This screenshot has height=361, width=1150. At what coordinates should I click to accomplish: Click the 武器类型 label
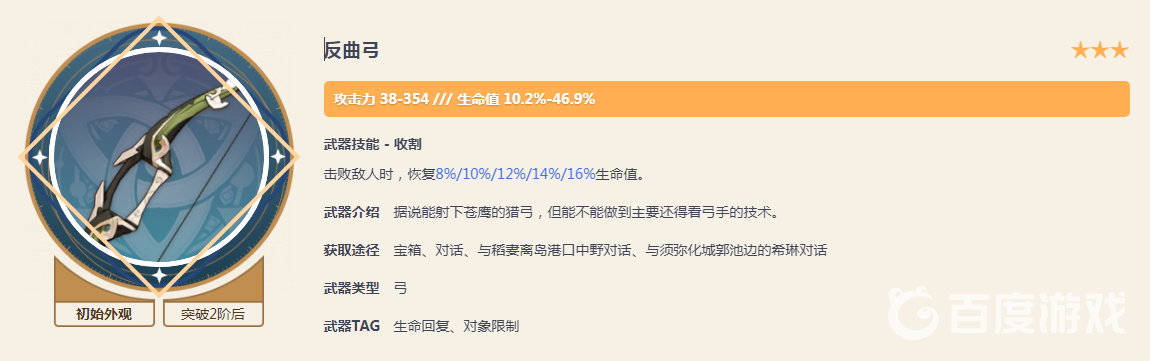(351, 288)
